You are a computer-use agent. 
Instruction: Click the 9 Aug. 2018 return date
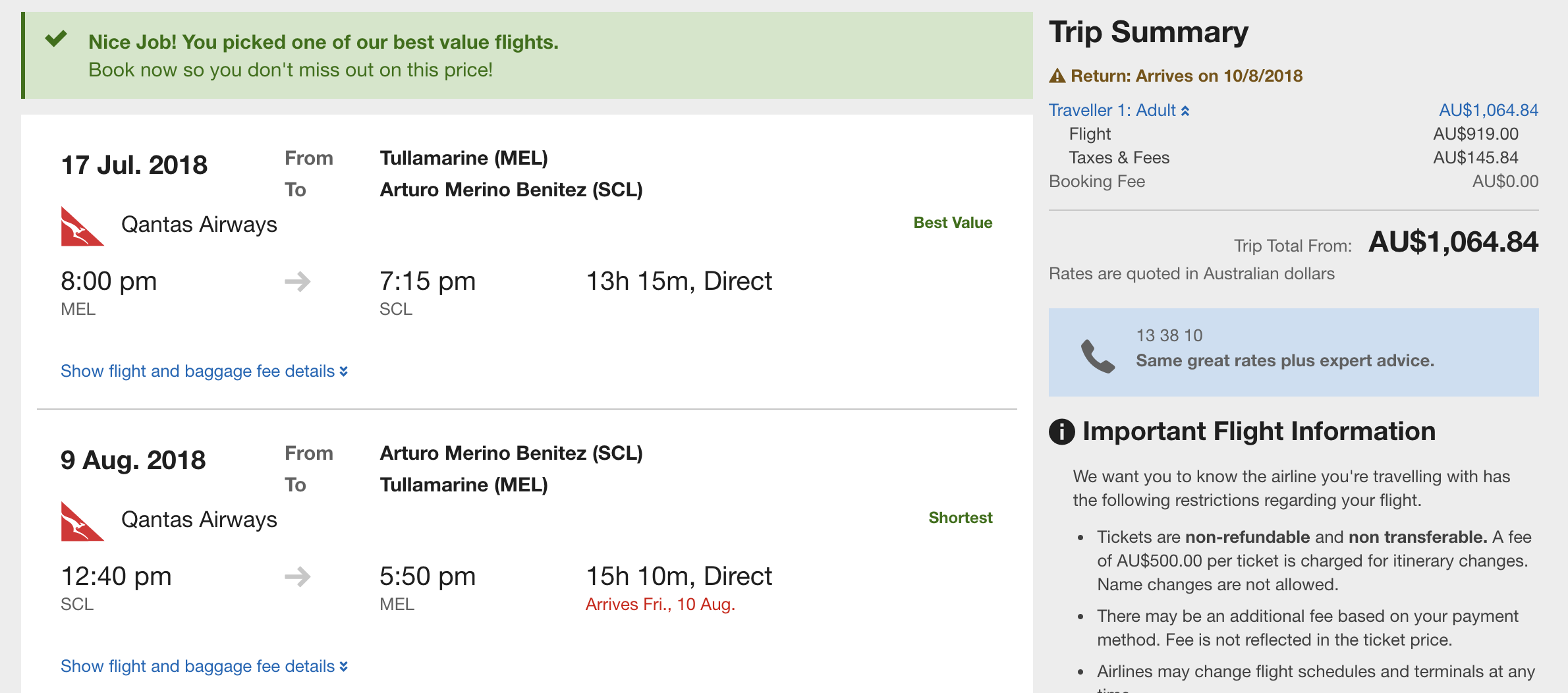pyautogui.click(x=133, y=460)
